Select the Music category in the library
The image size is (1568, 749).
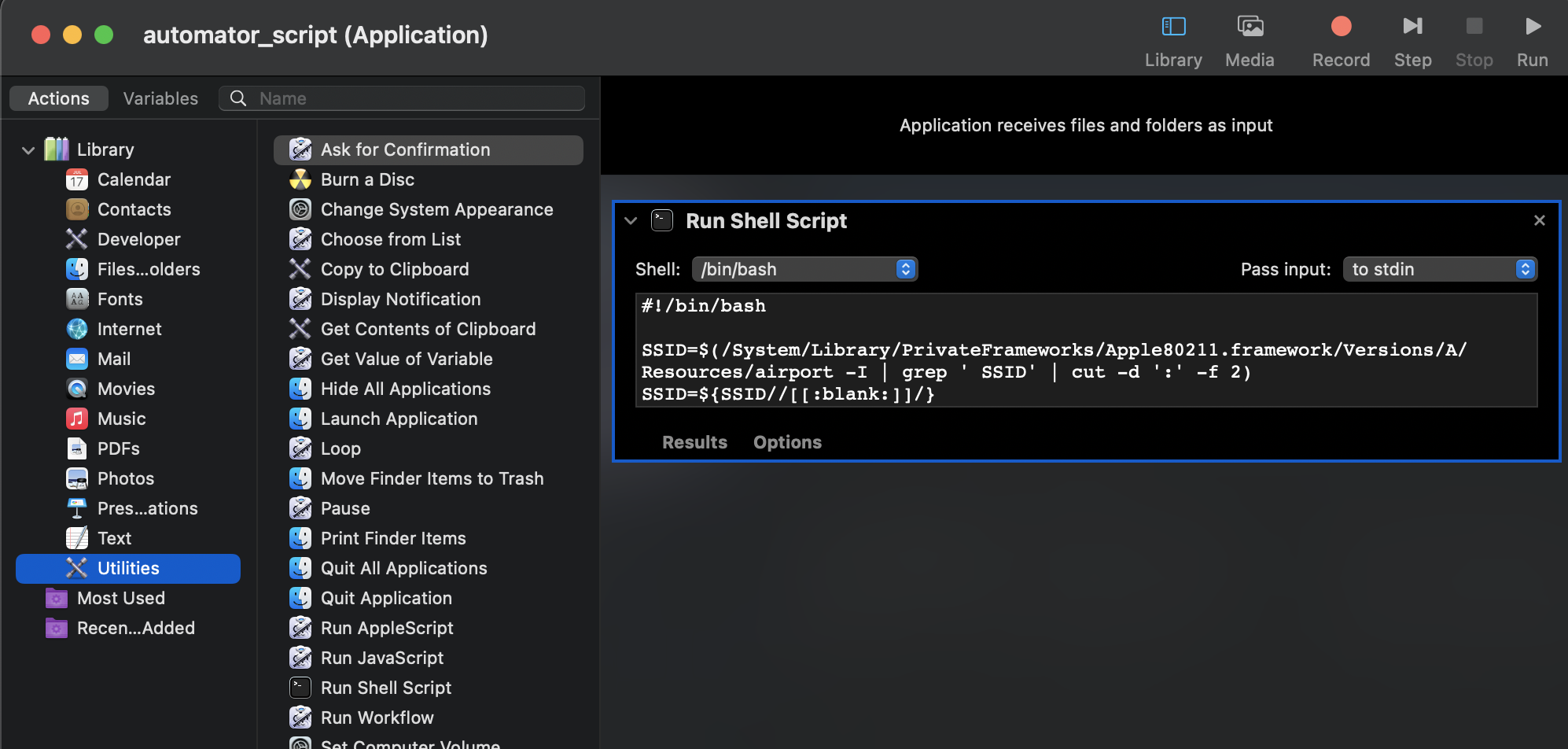click(121, 419)
